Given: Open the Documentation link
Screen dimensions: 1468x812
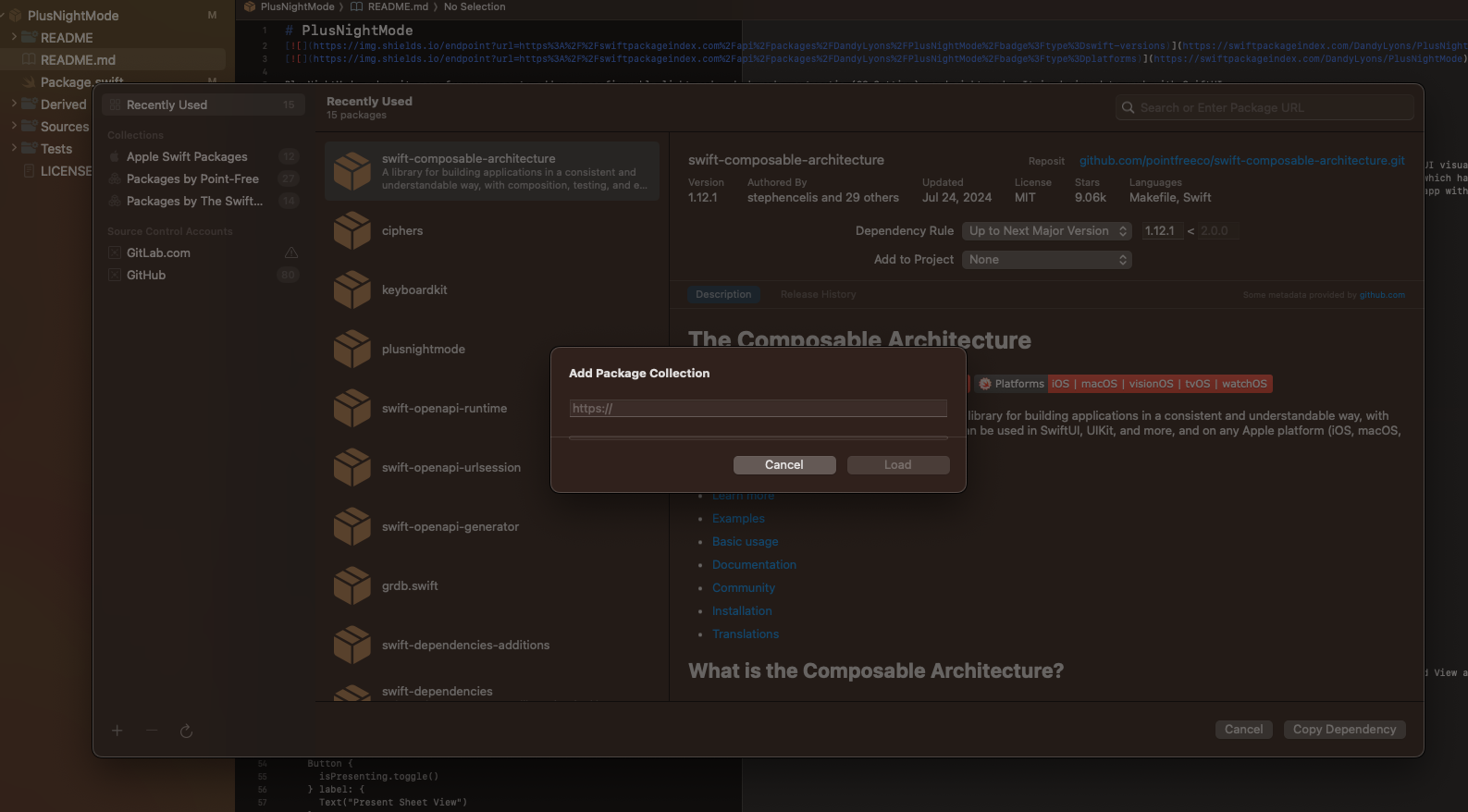Looking at the screenshot, I should 754,565.
